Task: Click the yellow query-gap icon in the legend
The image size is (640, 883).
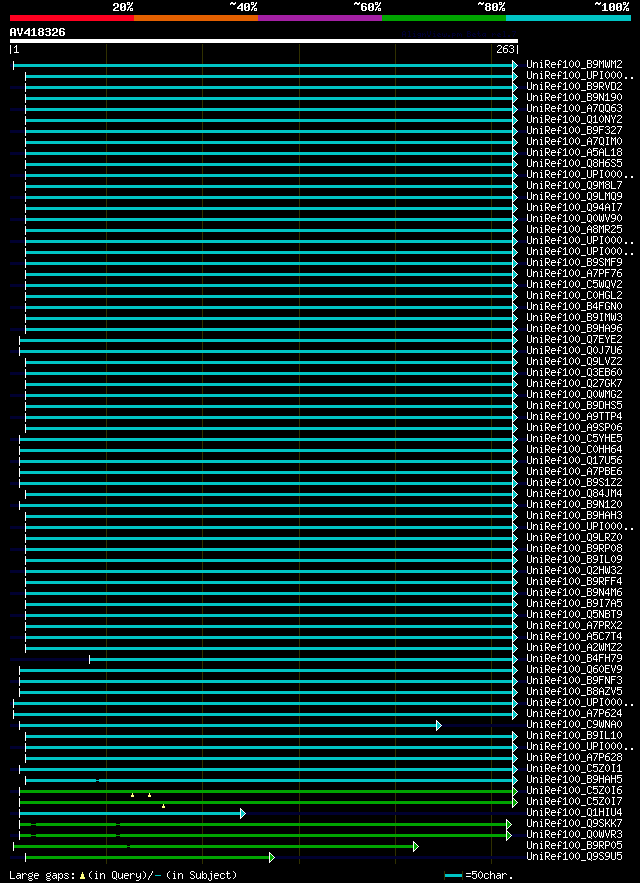Action: pyautogui.click(x=82, y=876)
